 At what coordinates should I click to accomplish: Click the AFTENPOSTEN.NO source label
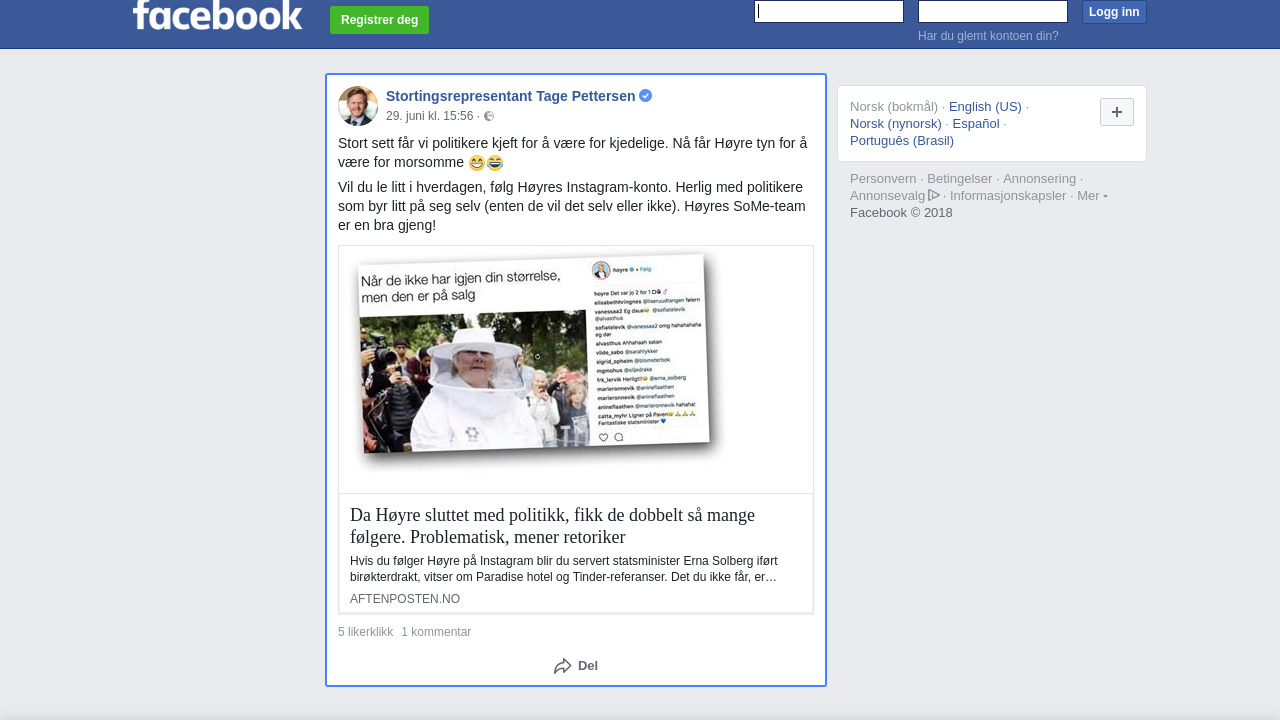click(x=405, y=599)
